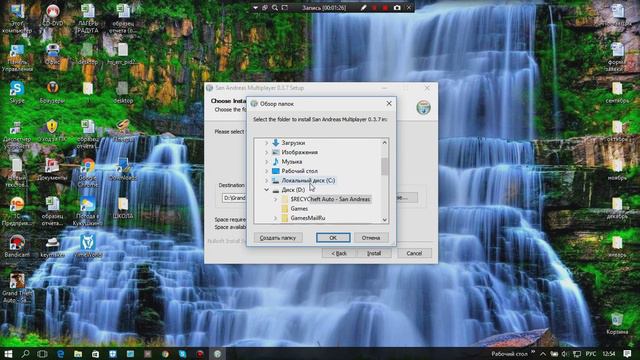Open the Панель управления desktop icon
Screen dimensions: 640x360
(17, 58)
